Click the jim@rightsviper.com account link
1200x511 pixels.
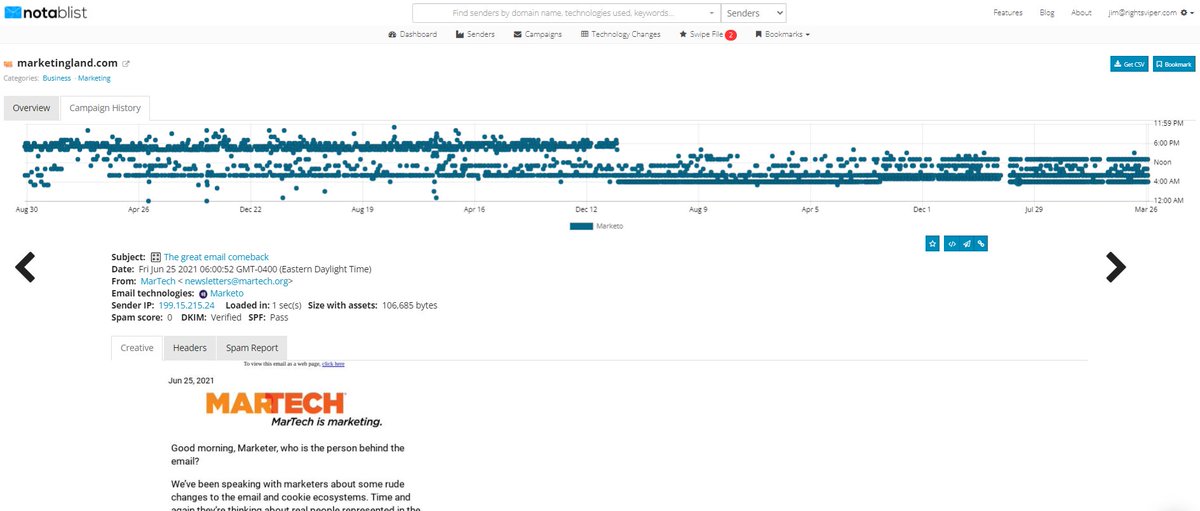pos(1152,13)
